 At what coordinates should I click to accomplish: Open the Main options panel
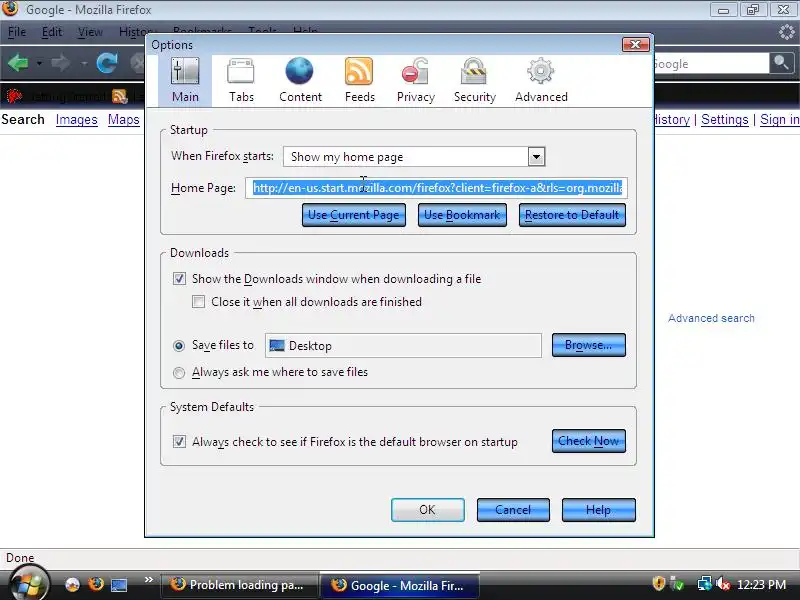185,81
